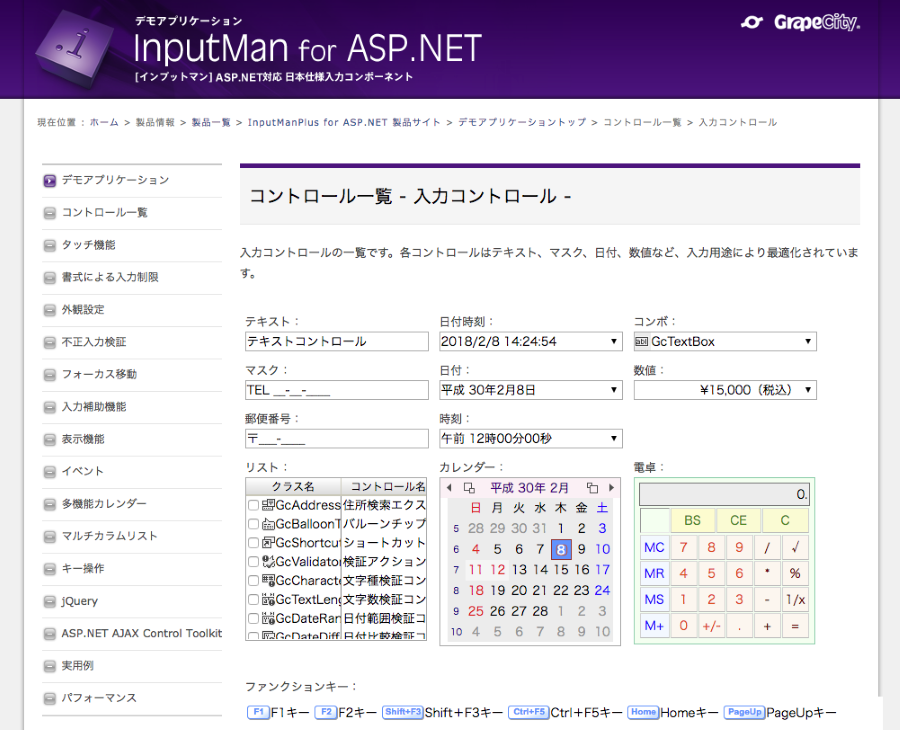Image resolution: width=900 pixels, height=730 pixels.
Task: Check the GcValidator row checkbox
Action: tap(253, 561)
